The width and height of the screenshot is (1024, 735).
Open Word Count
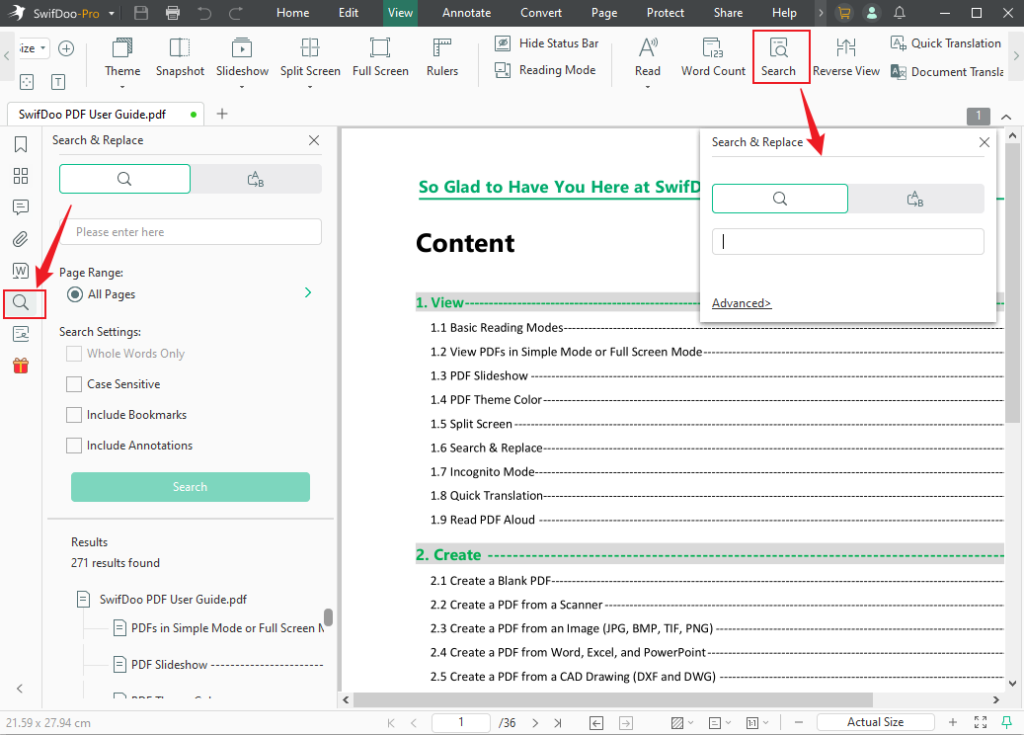(712, 58)
